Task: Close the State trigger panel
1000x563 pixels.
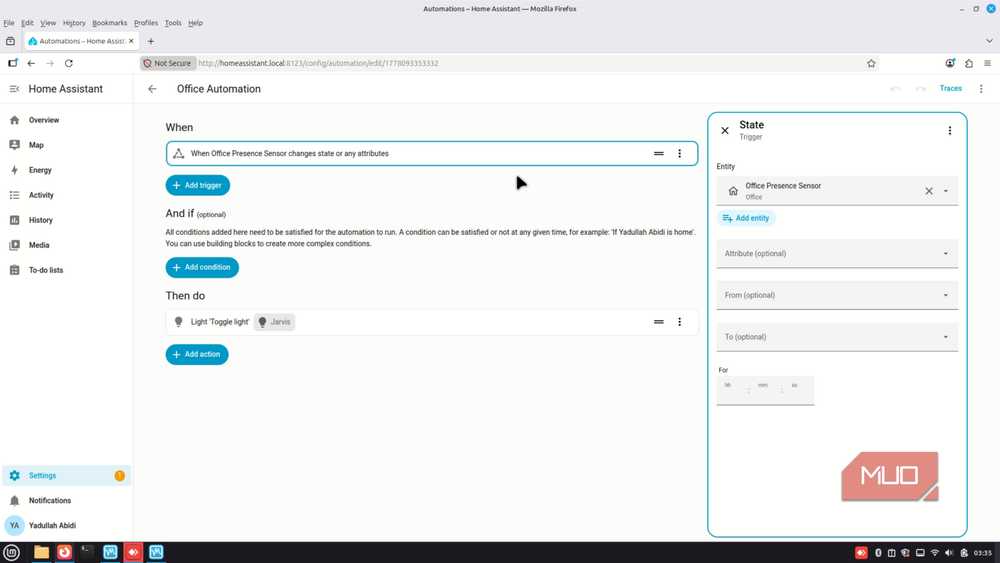Action: 724,131
